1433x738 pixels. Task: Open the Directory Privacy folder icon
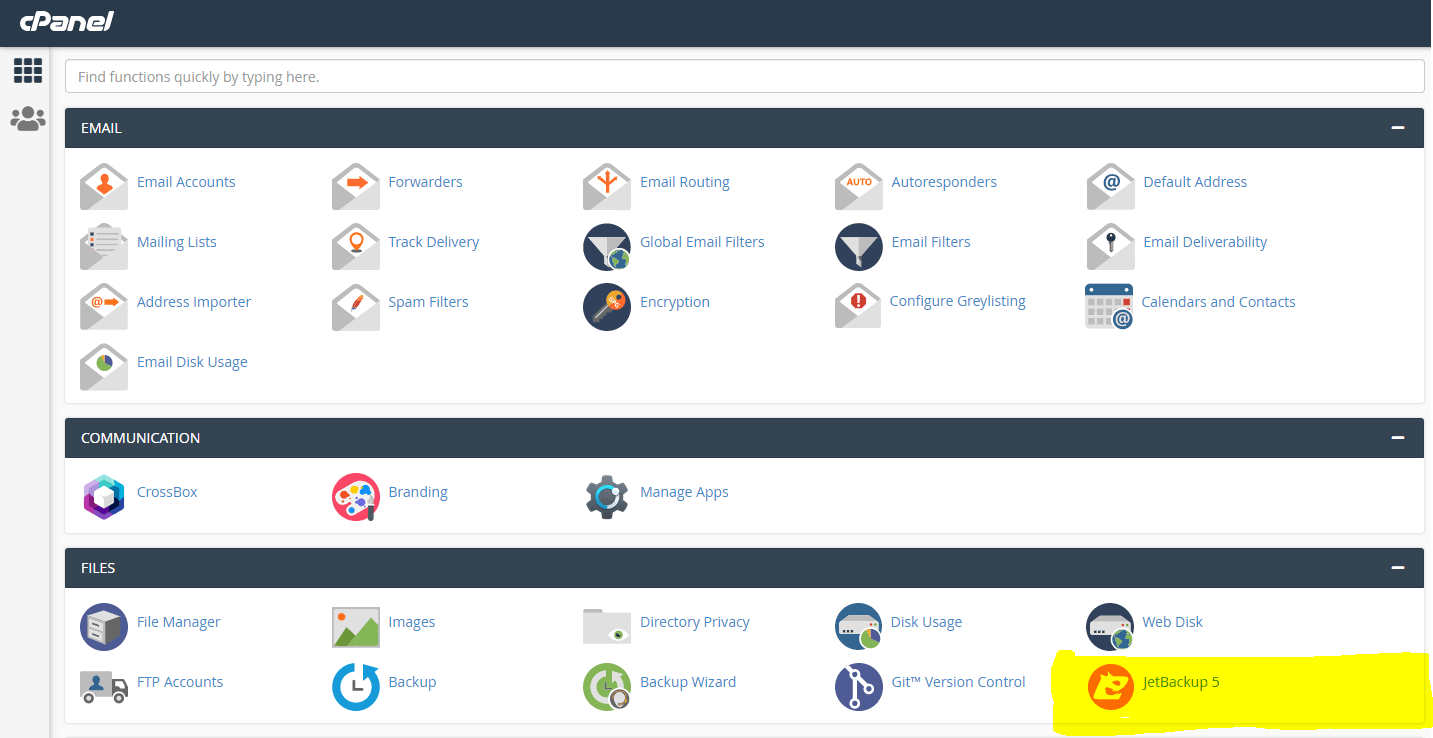pyautogui.click(x=607, y=627)
